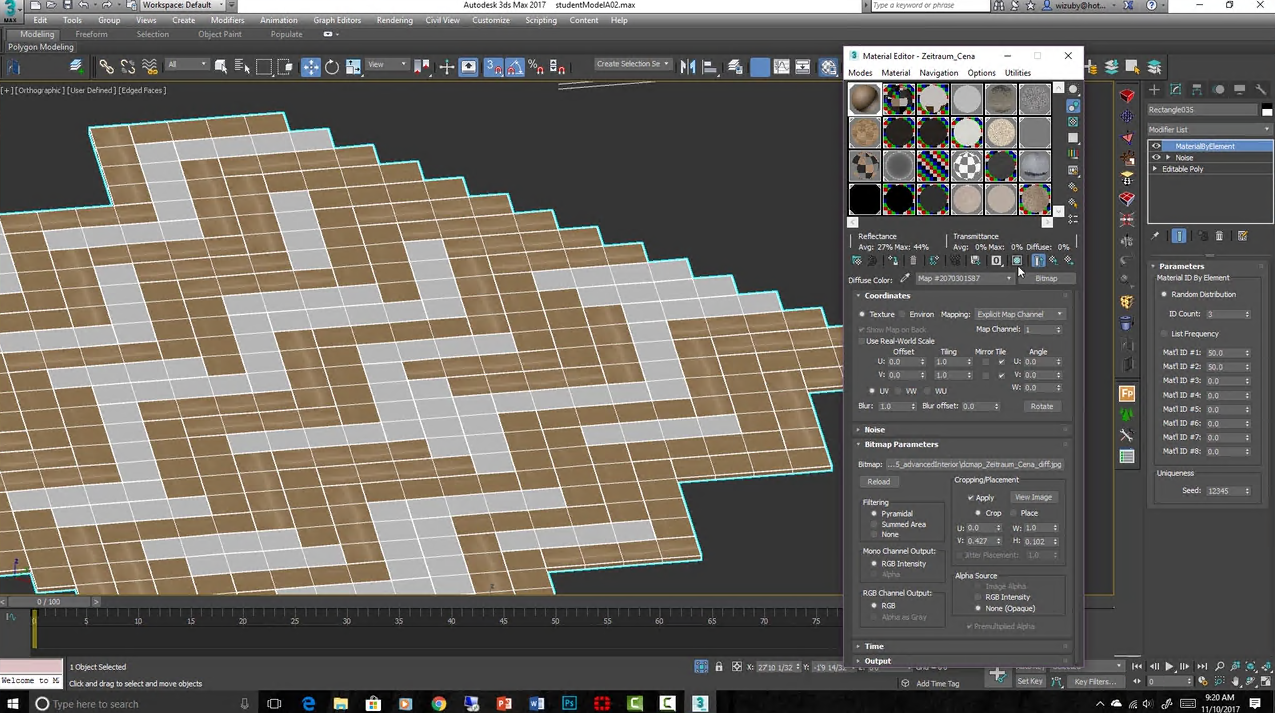Click the Rotate button in Coordinates
1275x713 pixels.
tap(1042, 407)
